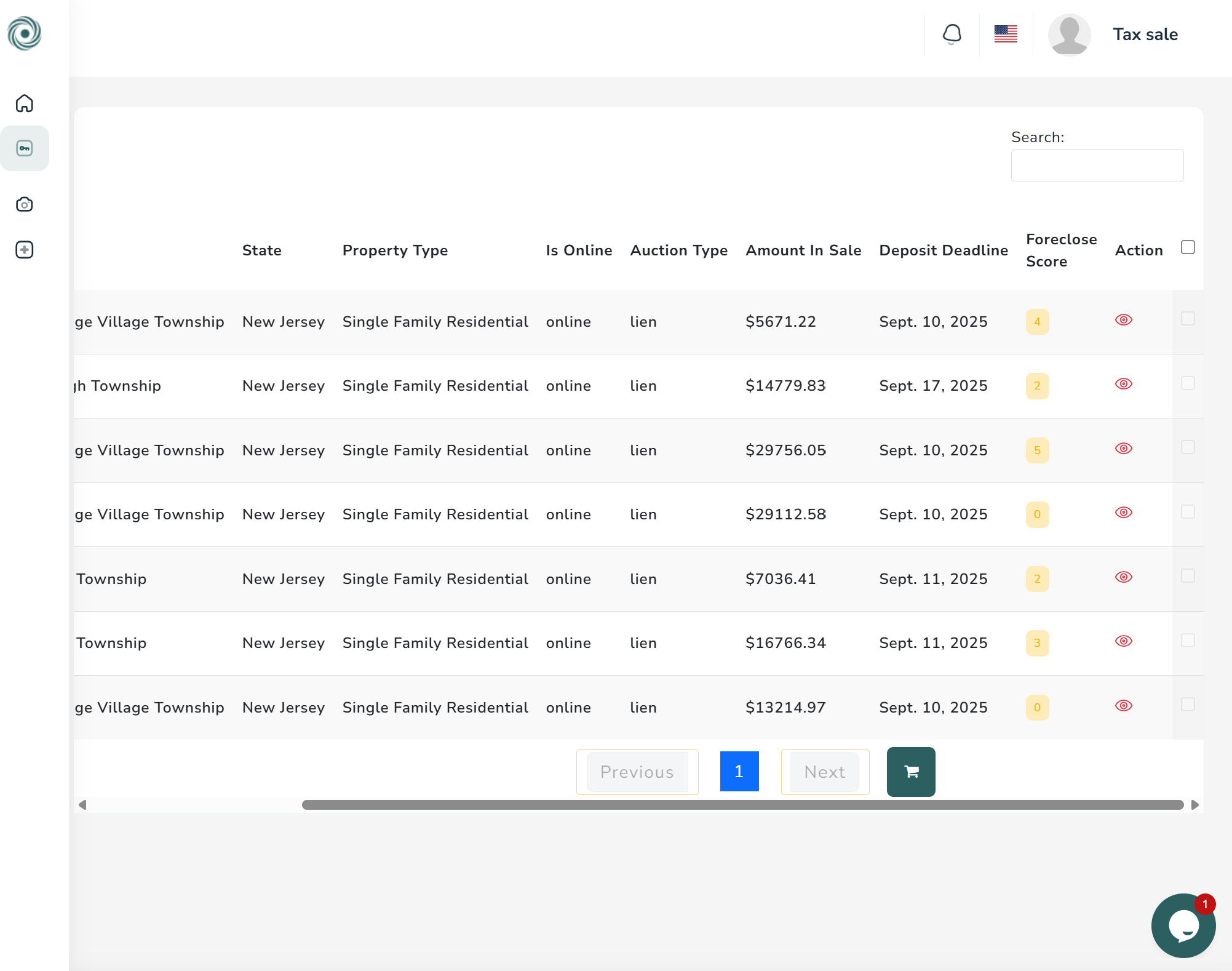Click the eye icon for $29756.05 row
1232x971 pixels.
click(1123, 449)
